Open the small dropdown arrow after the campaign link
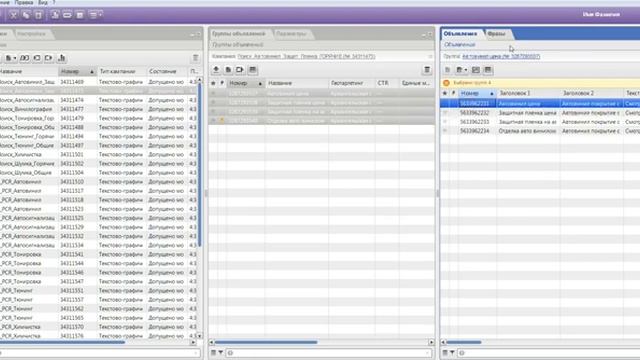Image resolution: width=640 pixels, height=360 pixels. pyautogui.click(x=430, y=57)
